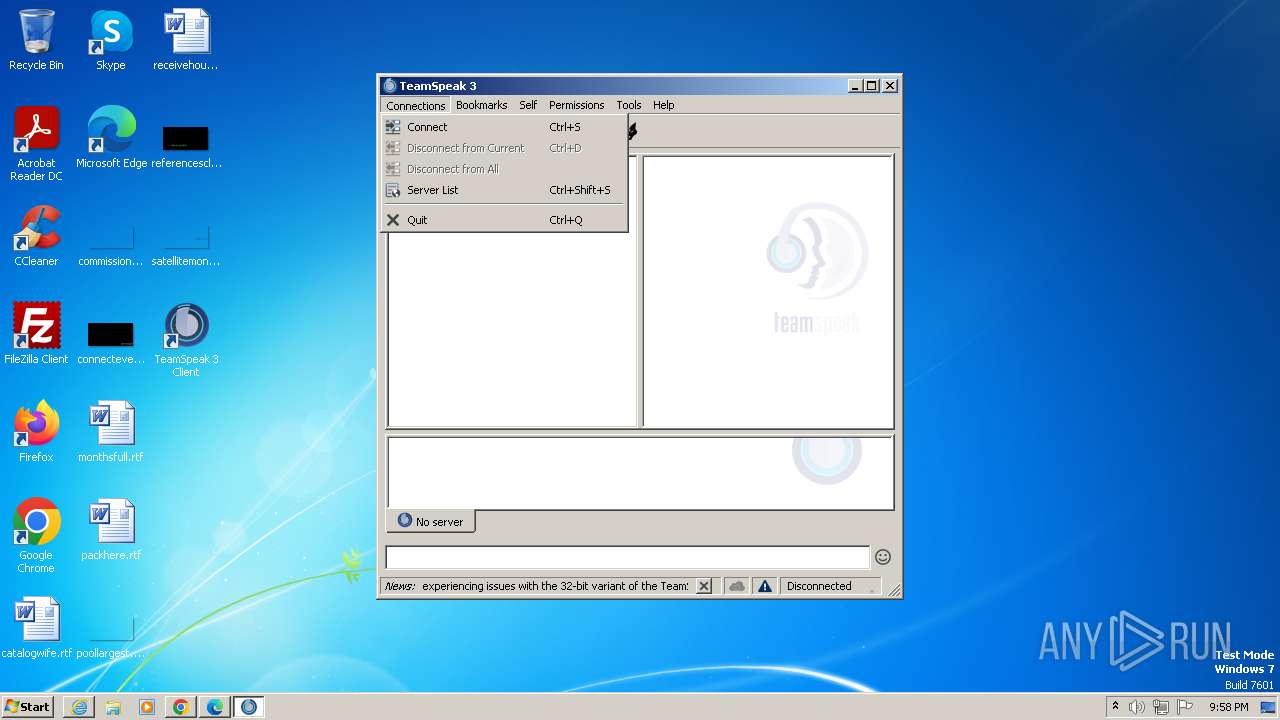
Task: Select the Google Chrome desktop shortcut
Action: pyautogui.click(x=36, y=536)
